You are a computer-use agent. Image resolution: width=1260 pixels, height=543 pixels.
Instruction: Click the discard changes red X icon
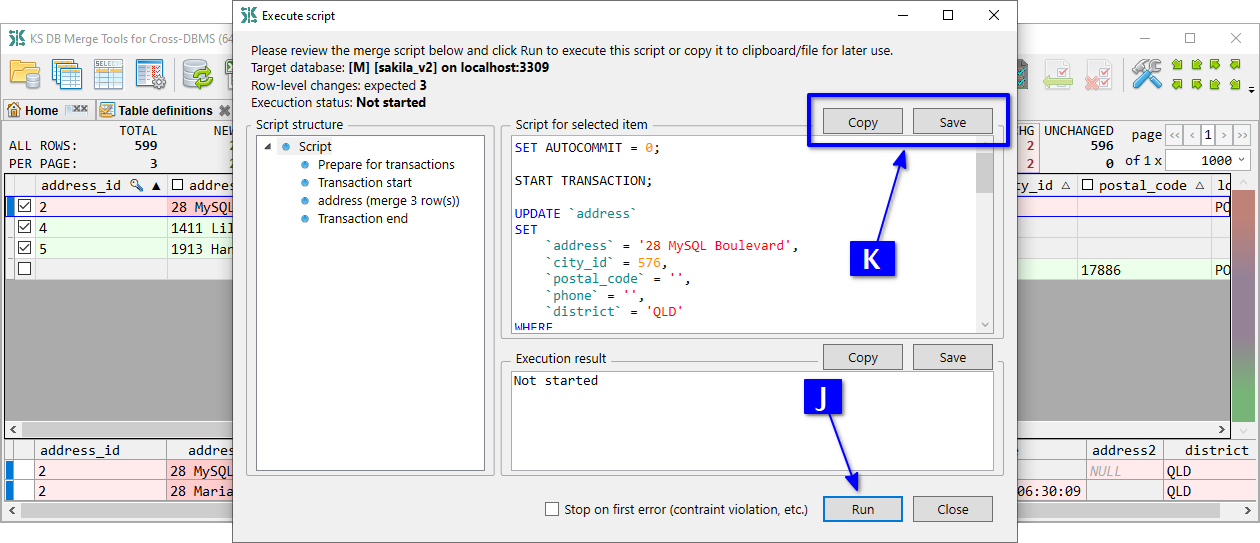tap(1098, 74)
